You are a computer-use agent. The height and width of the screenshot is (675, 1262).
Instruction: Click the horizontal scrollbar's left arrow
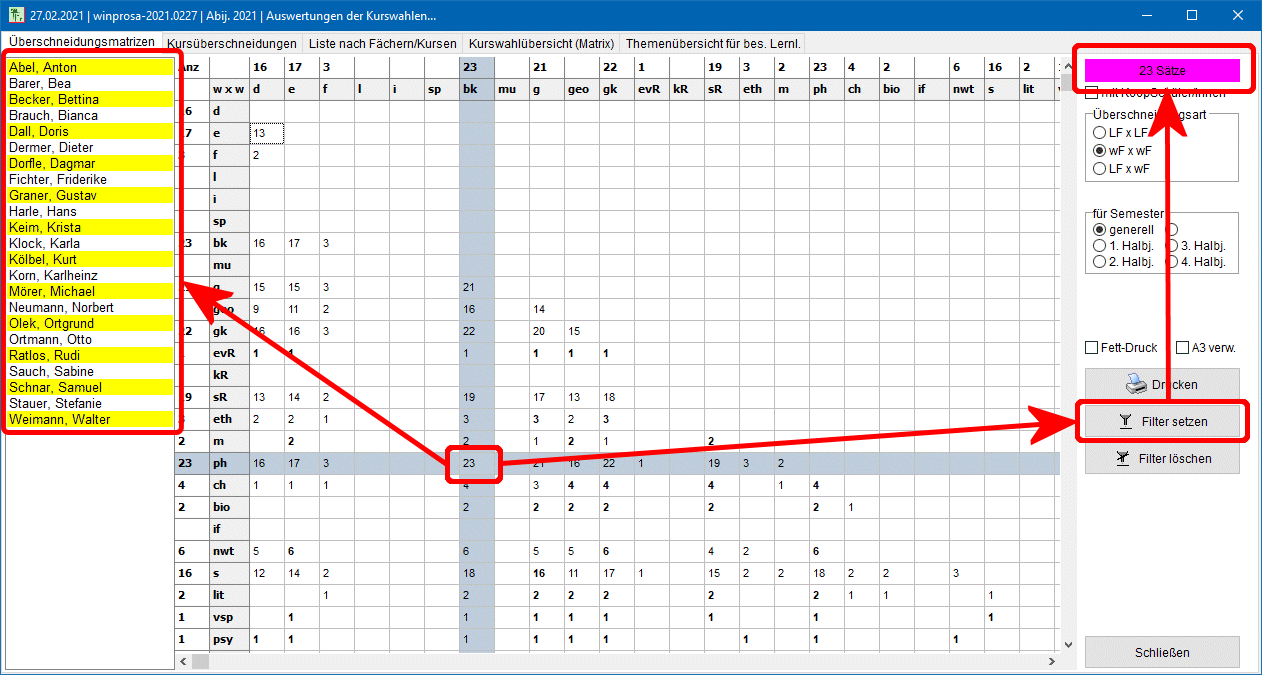tap(183, 662)
